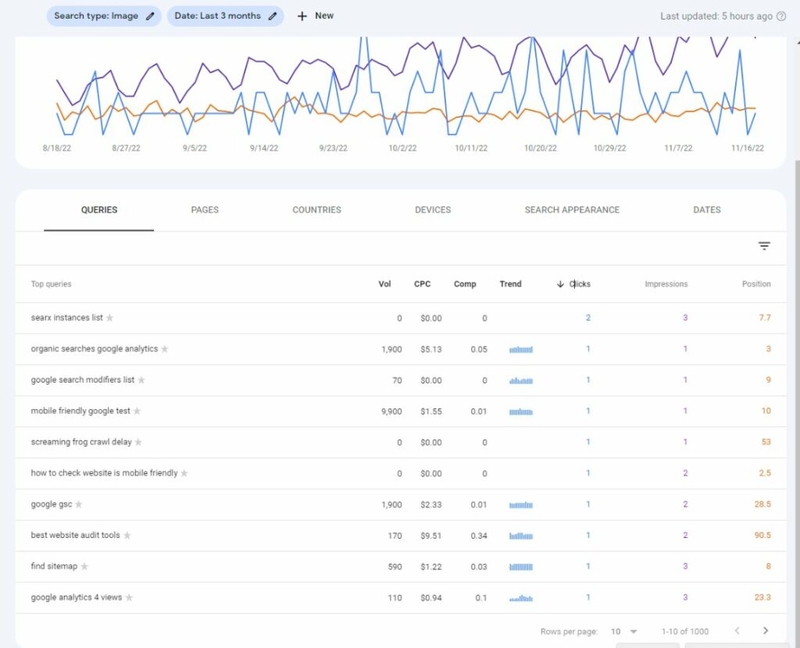800x648 pixels.
Task: Star the 'organic searches google analytics' query
Action: tap(165, 349)
